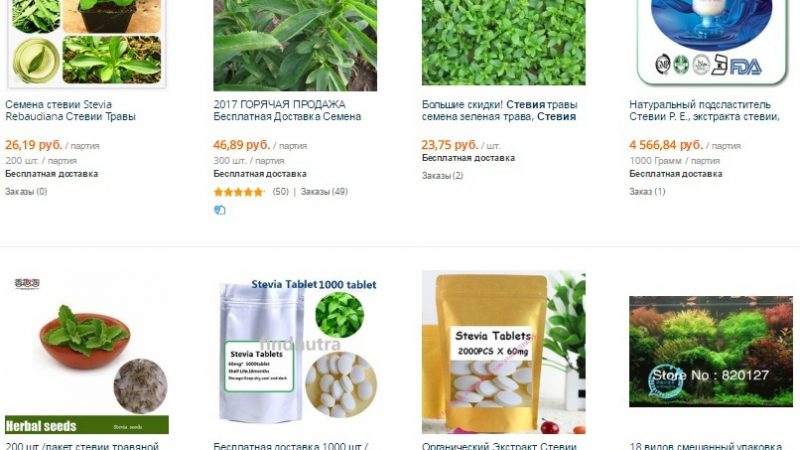Open the Herbal seeds product image

87,352
